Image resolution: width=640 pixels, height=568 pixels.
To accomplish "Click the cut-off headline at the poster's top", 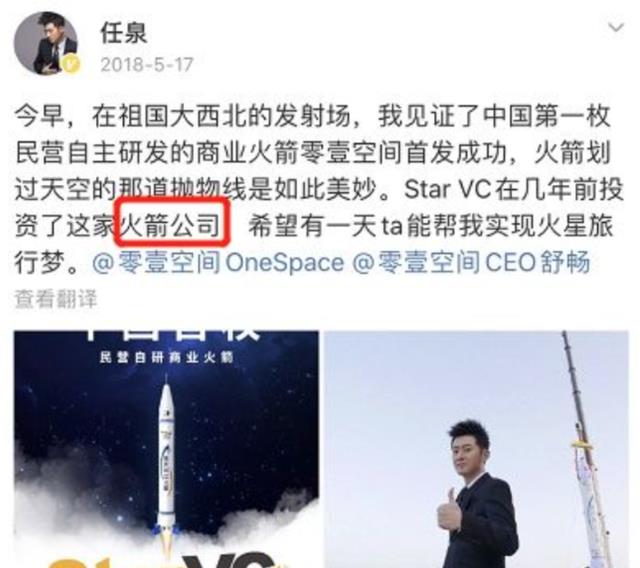I will [171, 335].
